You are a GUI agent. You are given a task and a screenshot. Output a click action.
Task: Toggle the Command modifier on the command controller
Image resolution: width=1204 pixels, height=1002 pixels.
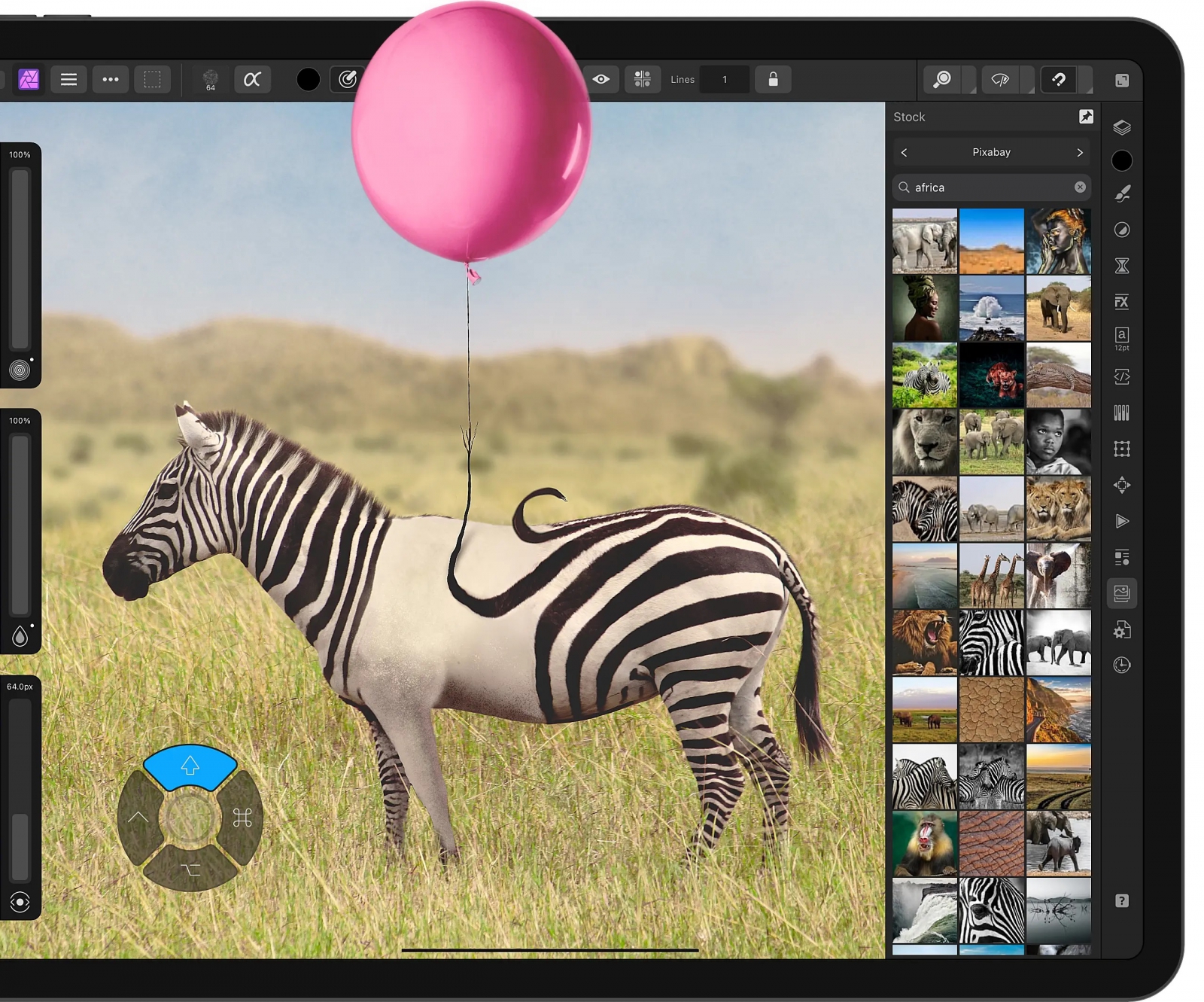pyautogui.click(x=242, y=818)
